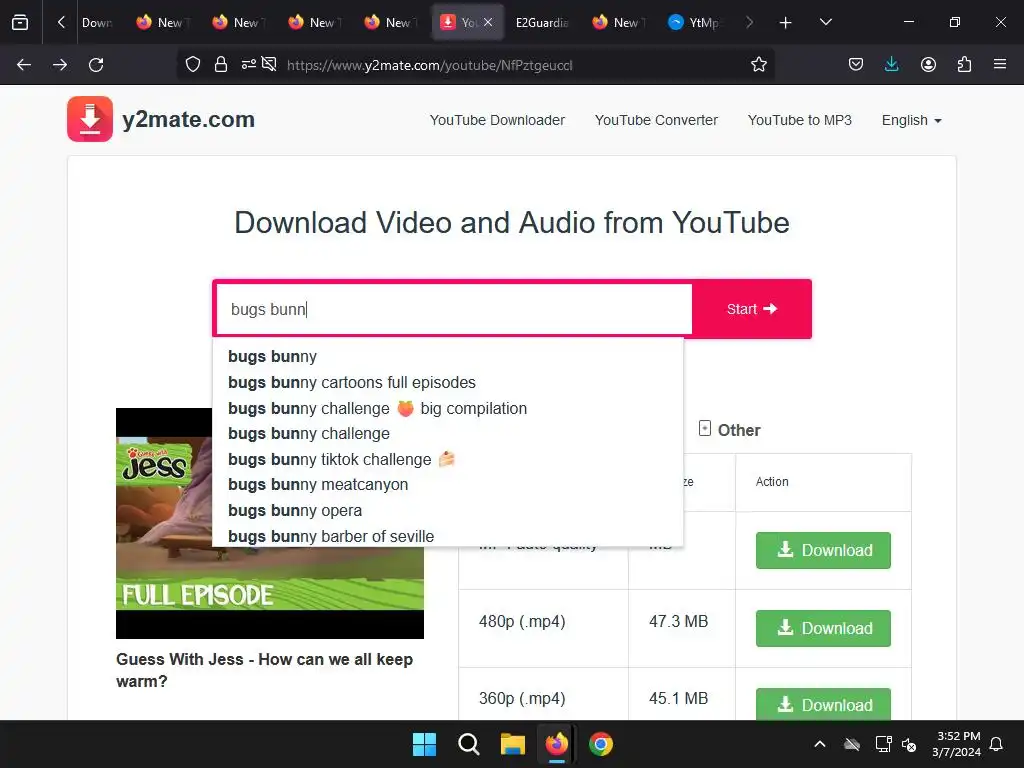The height and width of the screenshot is (768, 1024).
Task: Open the clock showing 3:52 PM
Action: point(957,744)
